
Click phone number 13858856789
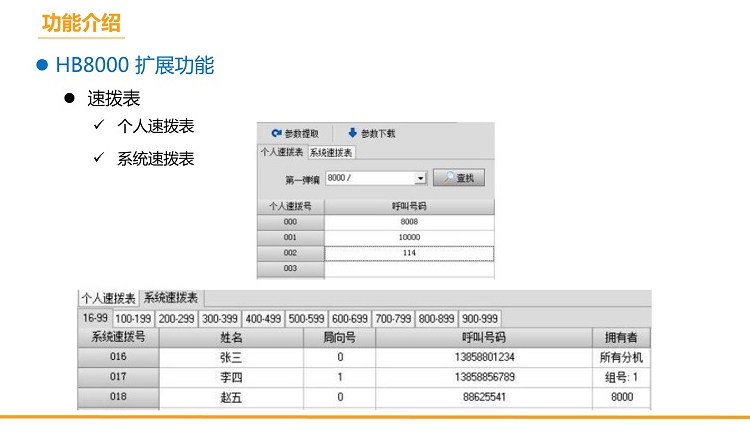coord(484,377)
